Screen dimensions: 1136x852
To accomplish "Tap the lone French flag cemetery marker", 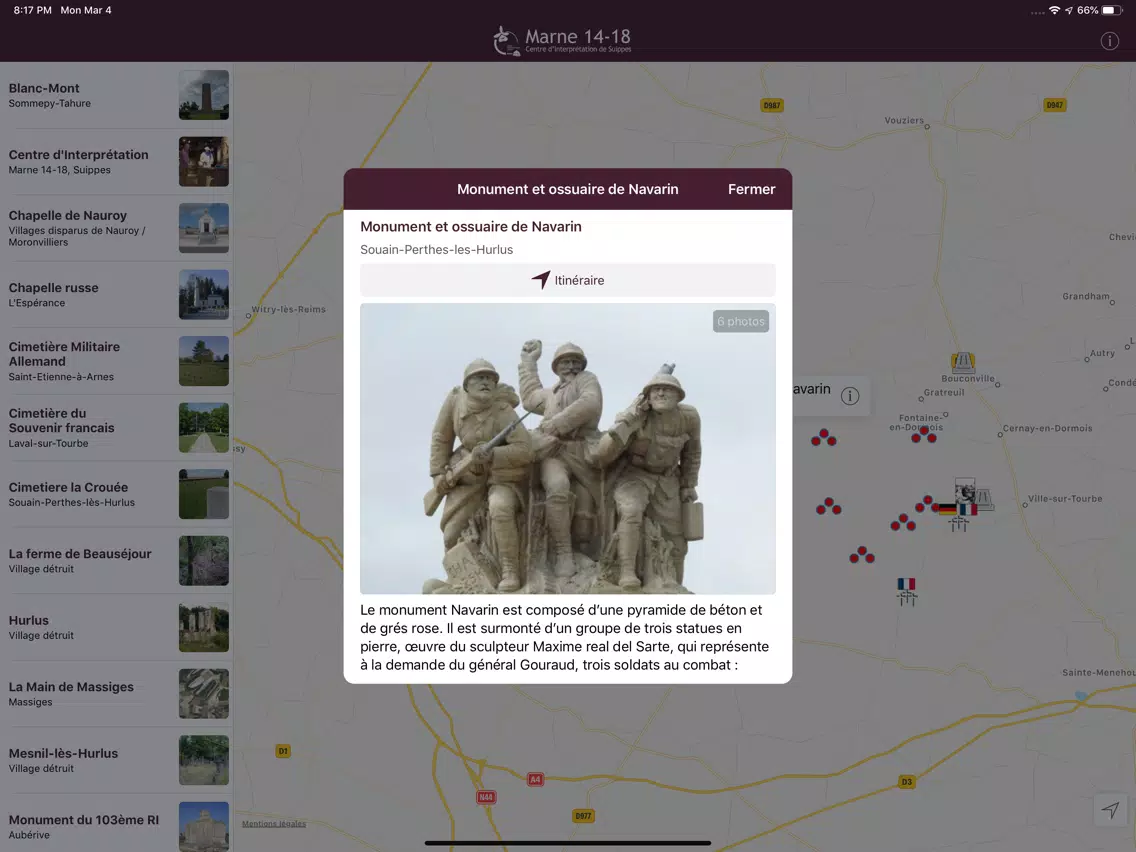I will pyautogui.click(x=906, y=590).
